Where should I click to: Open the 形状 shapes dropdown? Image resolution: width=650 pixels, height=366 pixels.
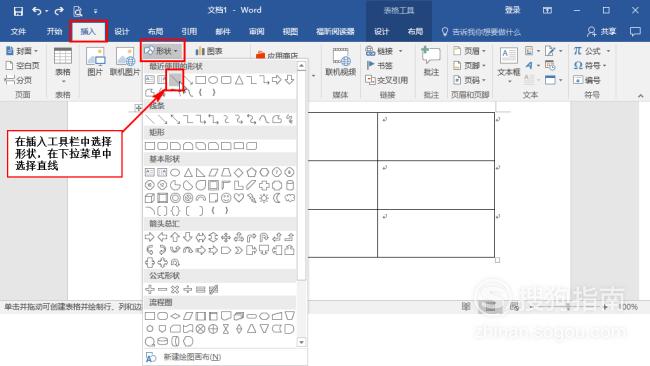[162, 51]
